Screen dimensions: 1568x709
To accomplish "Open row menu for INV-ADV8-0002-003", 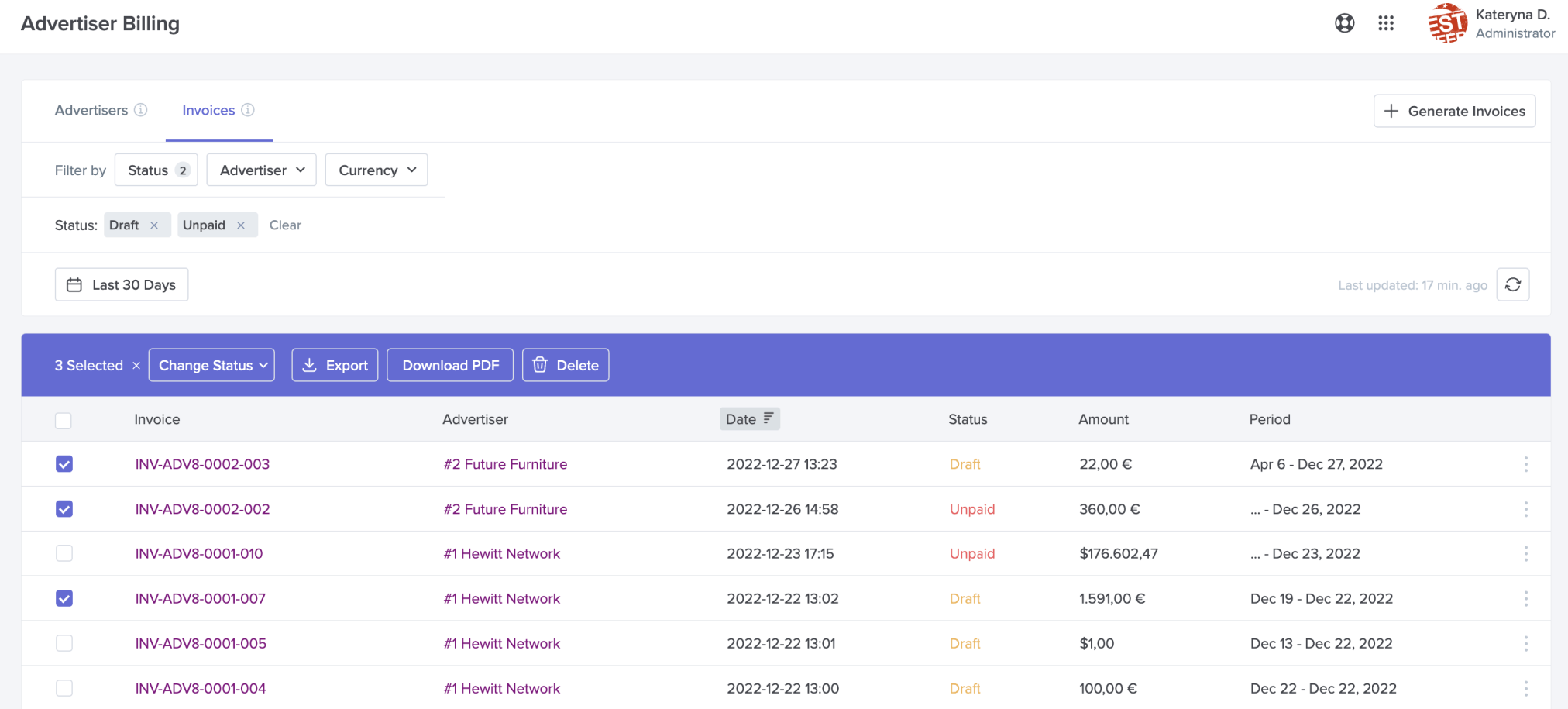I will [x=1526, y=464].
